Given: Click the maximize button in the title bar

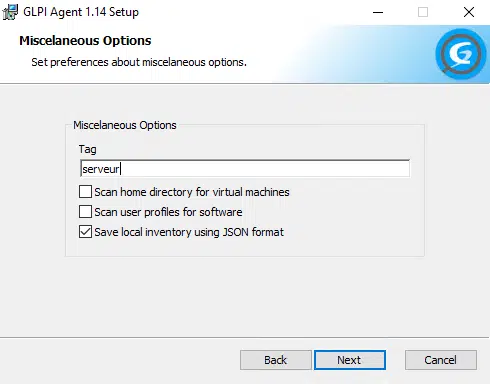Looking at the screenshot, I should pyautogui.click(x=423, y=12).
